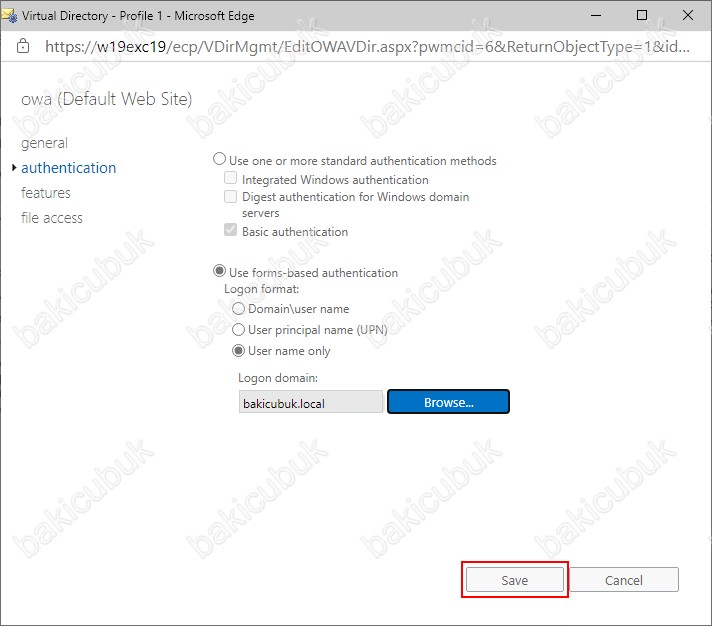This screenshot has width=712, height=626.
Task: Save the virtual directory settings
Action: pyautogui.click(x=514, y=580)
